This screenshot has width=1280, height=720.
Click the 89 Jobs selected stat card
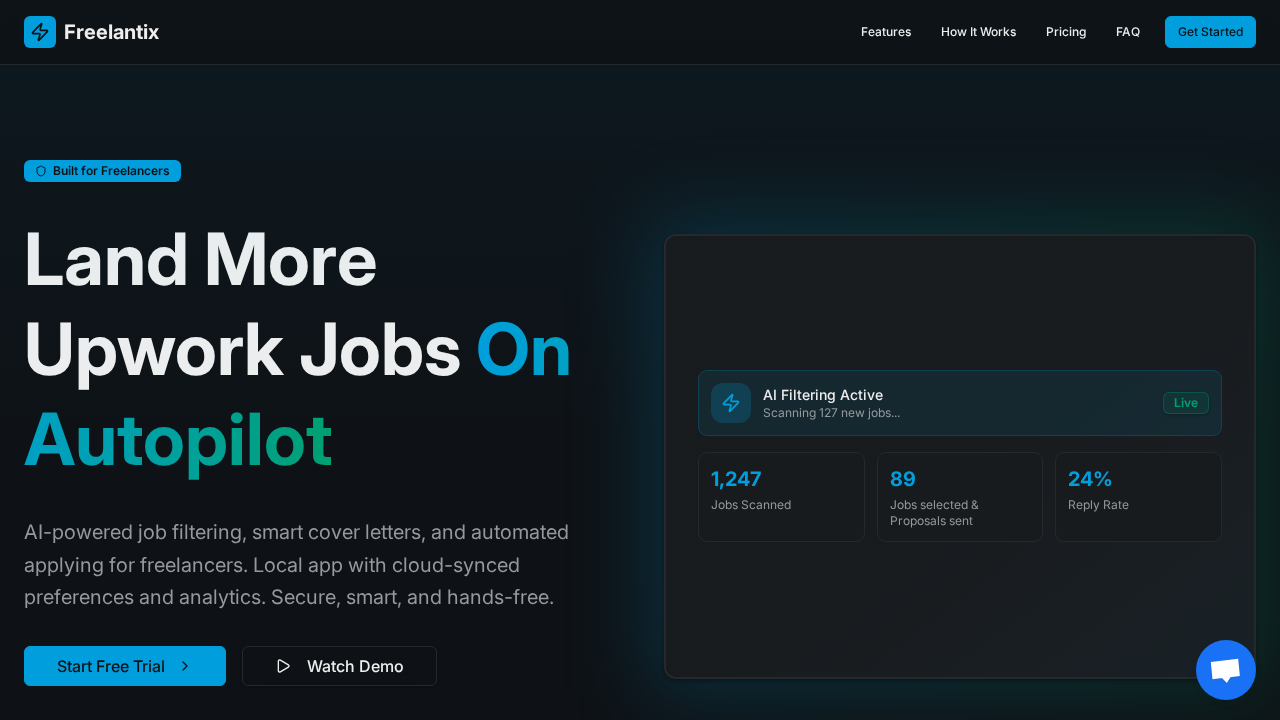(960, 496)
